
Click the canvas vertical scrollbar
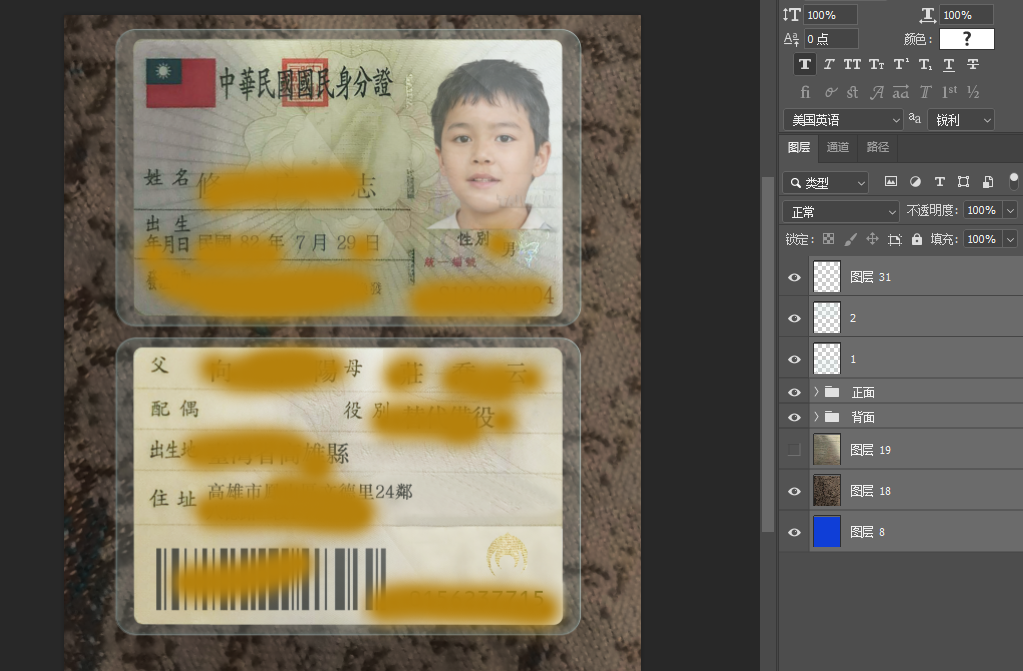click(768, 352)
